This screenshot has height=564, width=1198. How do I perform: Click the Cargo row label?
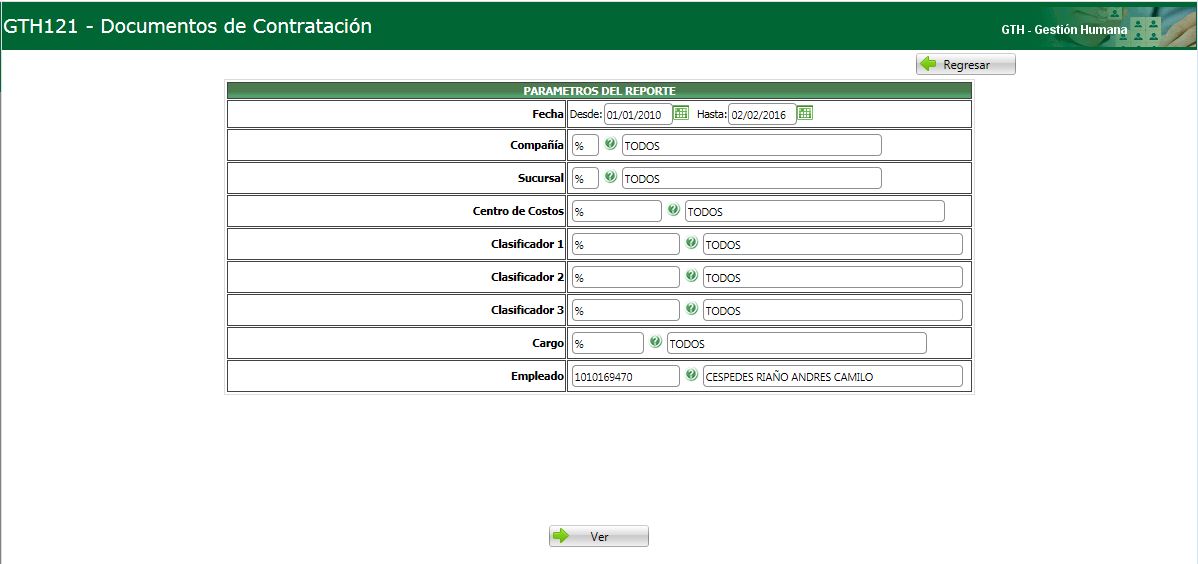click(549, 344)
